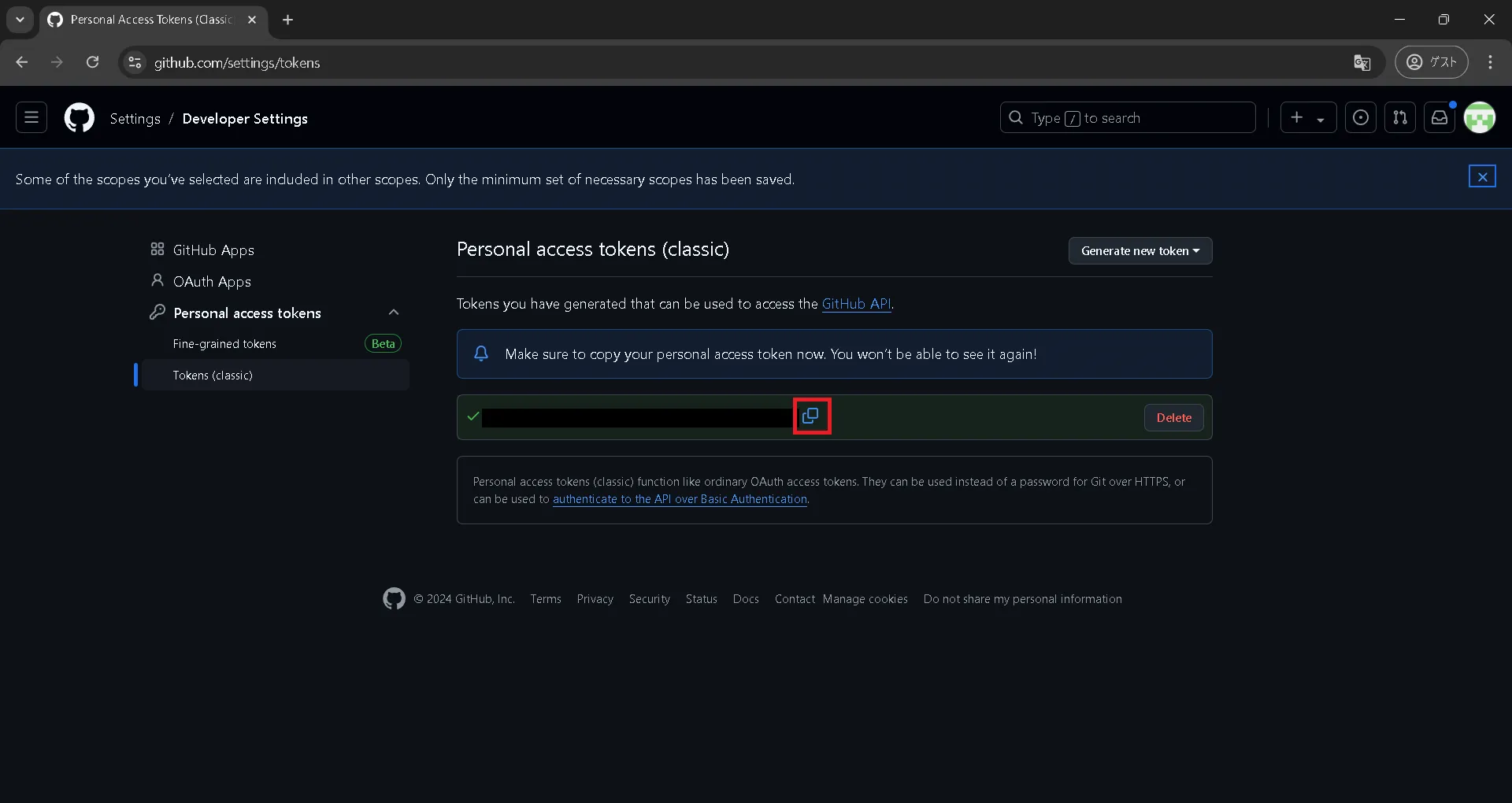1512x803 pixels.
Task: Open GitHub Apps in sidebar
Action: 213,250
